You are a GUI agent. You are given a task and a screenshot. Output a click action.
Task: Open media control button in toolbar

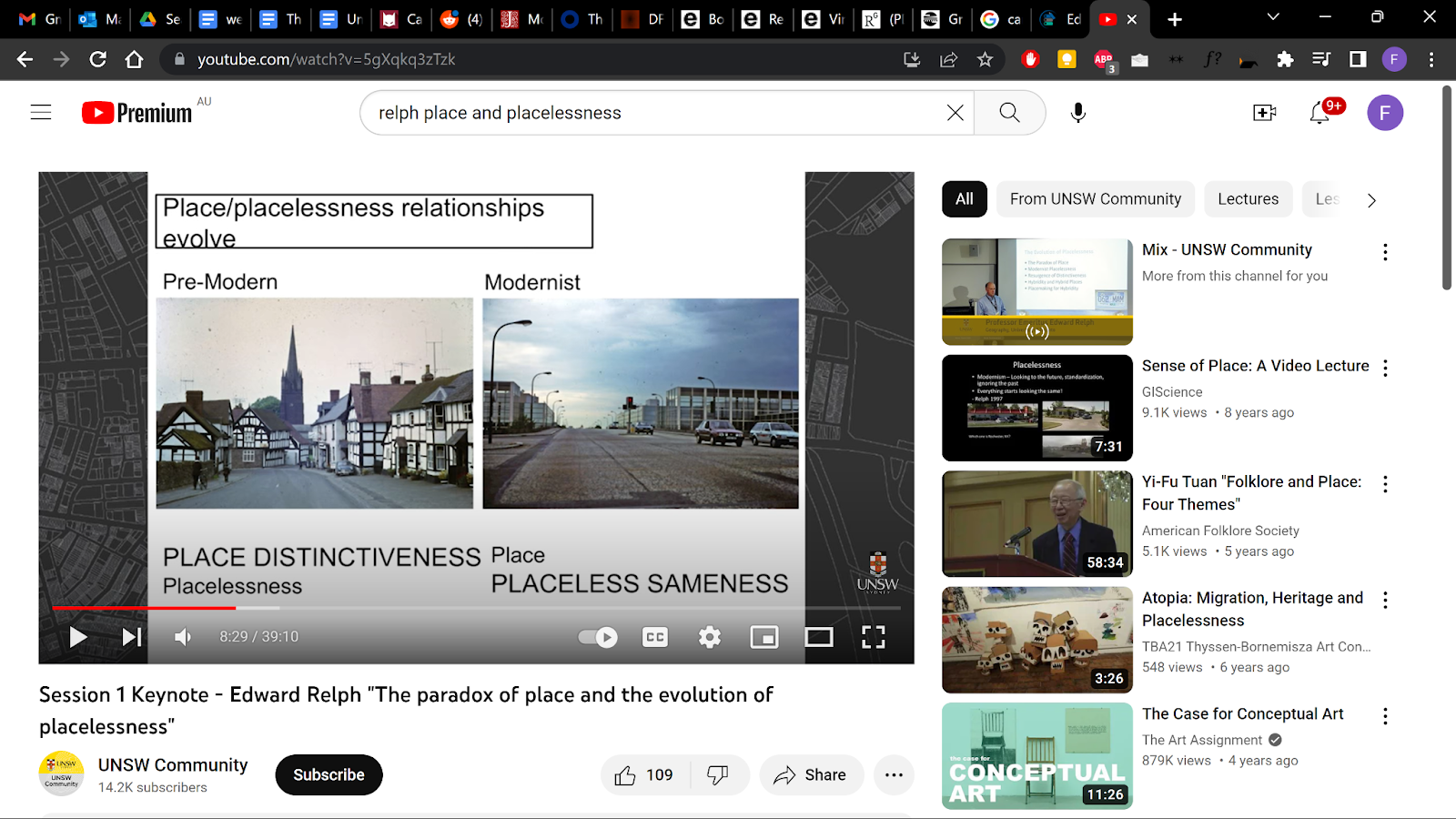click(x=1321, y=59)
